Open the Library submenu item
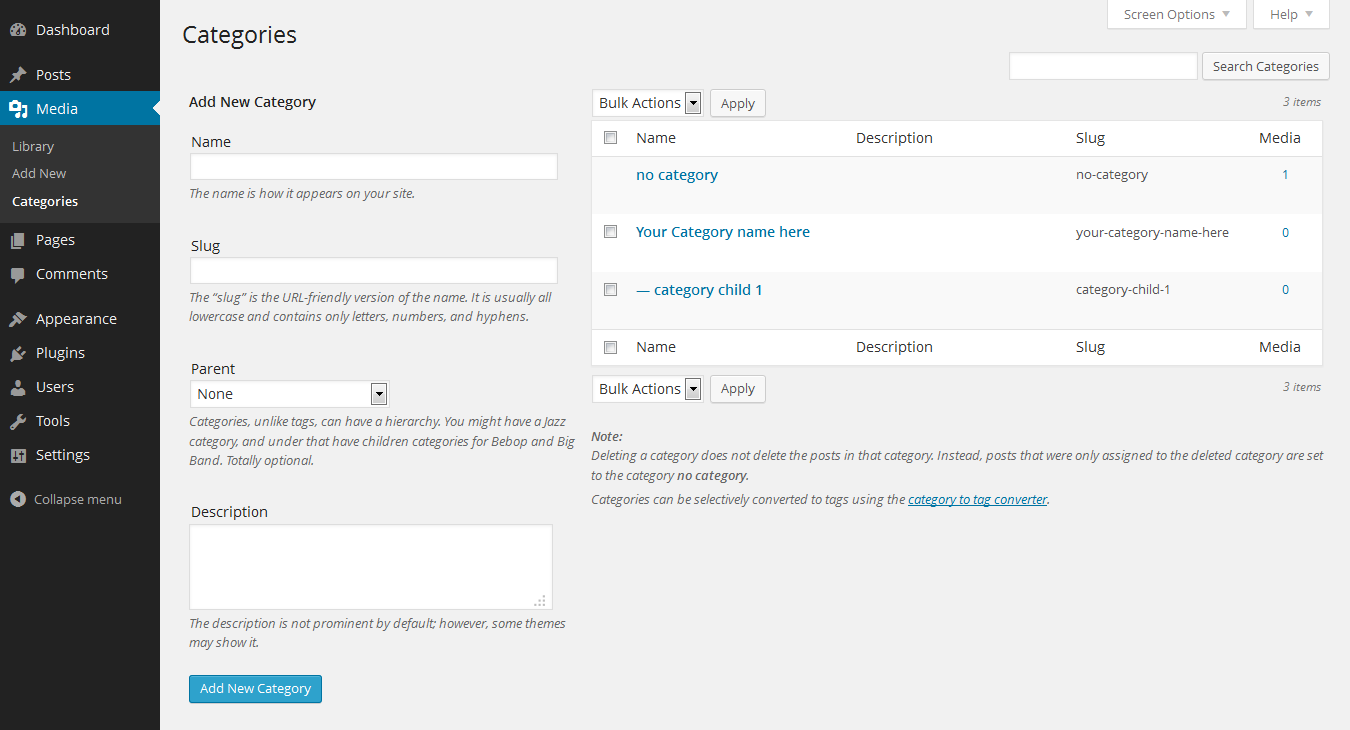This screenshot has width=1350, height=730. pos(33,146)
